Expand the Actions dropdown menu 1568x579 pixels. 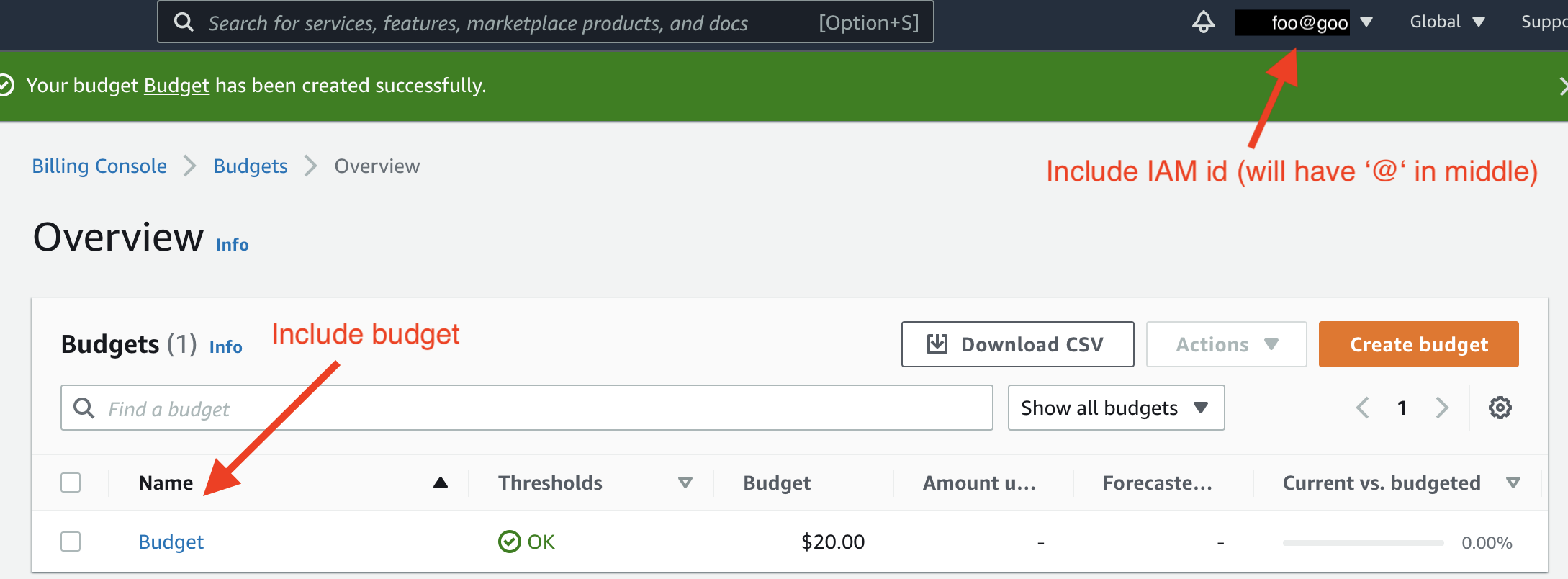click(x=1226, y=344)
